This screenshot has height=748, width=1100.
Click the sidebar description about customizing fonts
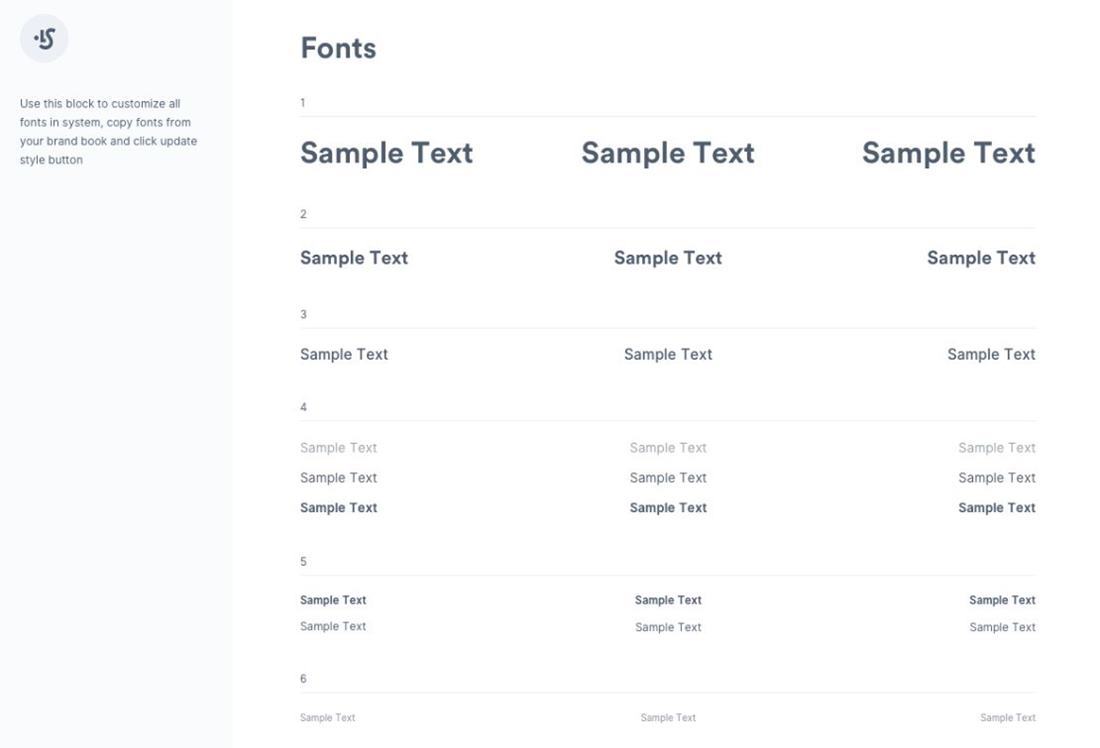click(x=109, y=131)
